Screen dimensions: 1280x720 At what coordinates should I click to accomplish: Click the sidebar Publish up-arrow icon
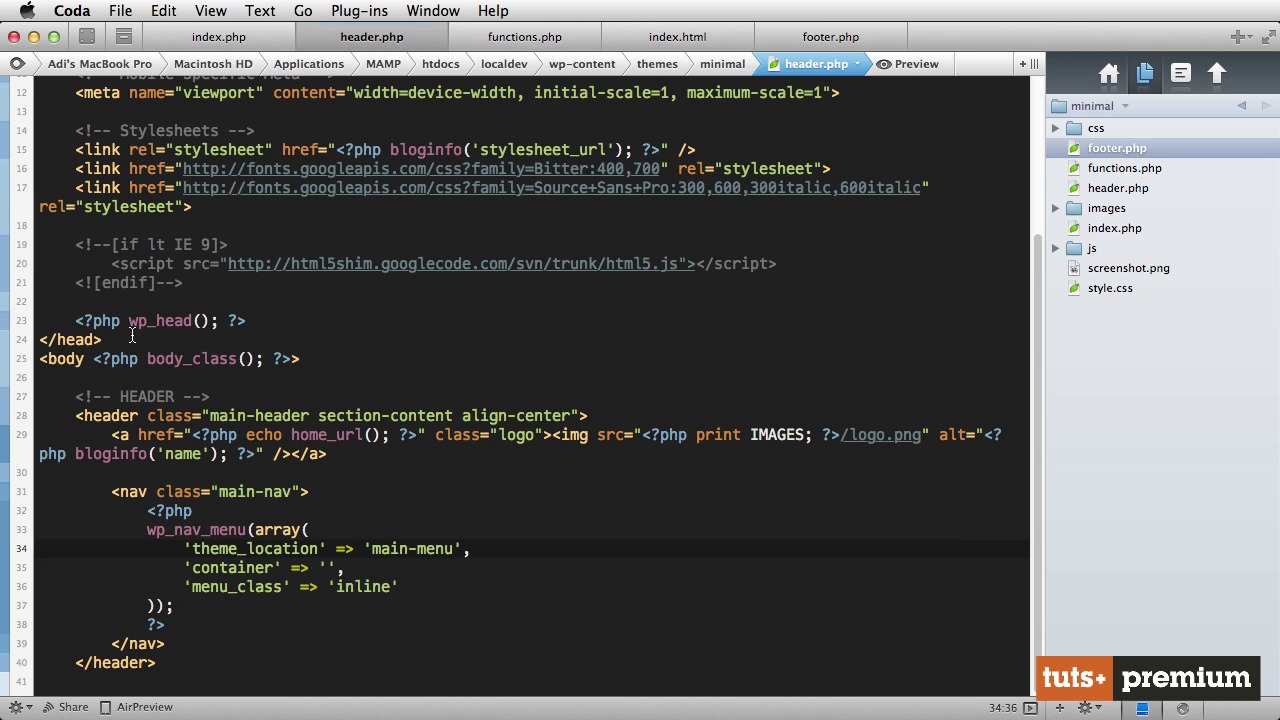pyautogui.click(x=1217, y=74)
